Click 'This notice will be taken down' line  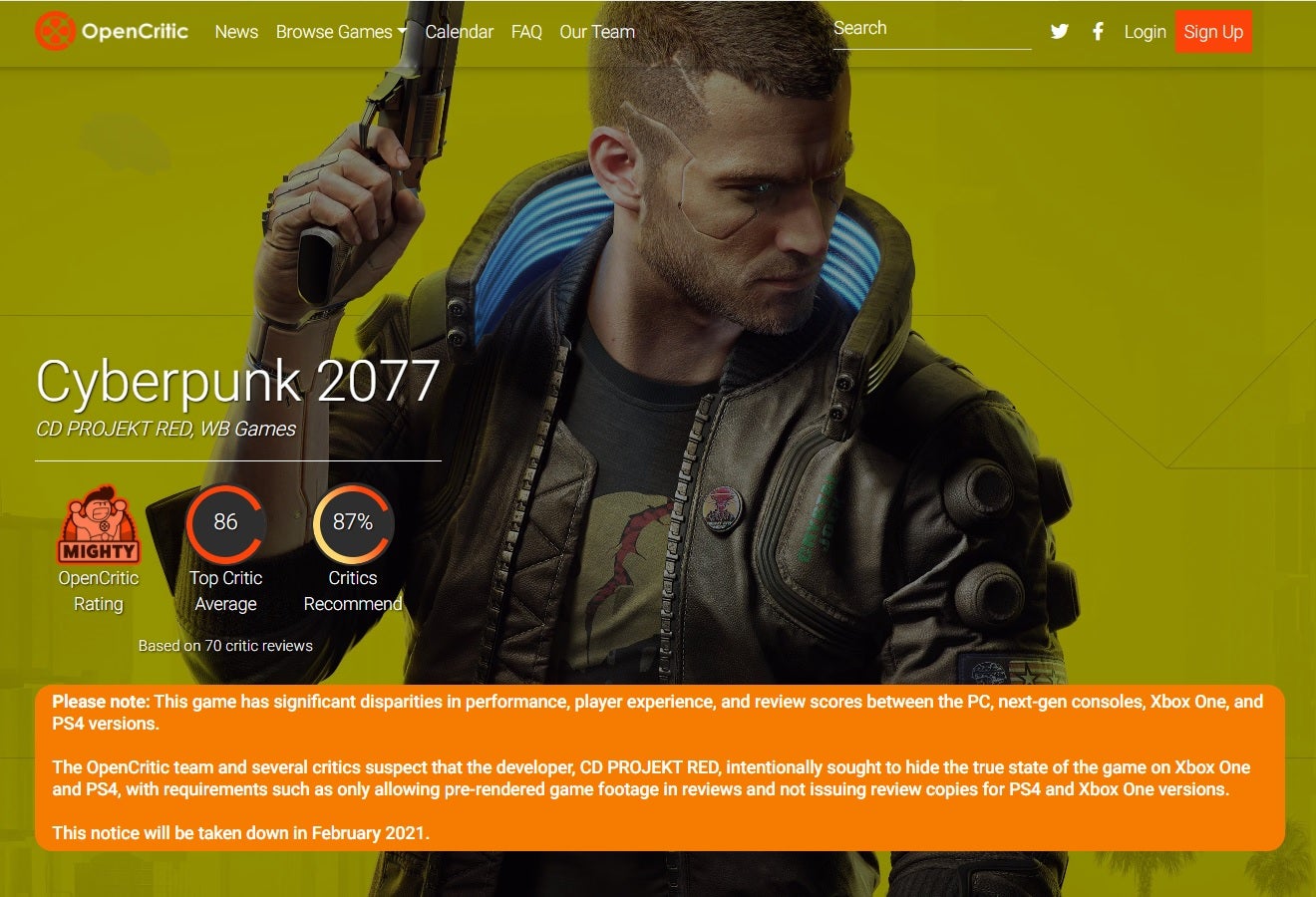click(x=240, y=833)
